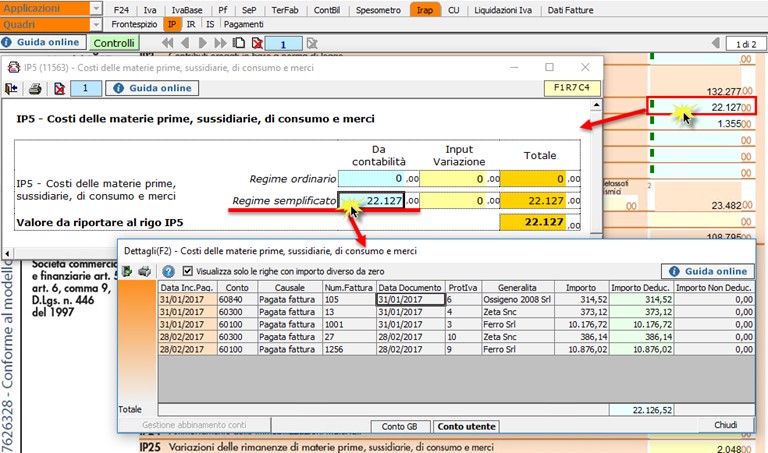Click the green Controlli button
The width and height of the screenshot is (768, 453).
(114, 43)
